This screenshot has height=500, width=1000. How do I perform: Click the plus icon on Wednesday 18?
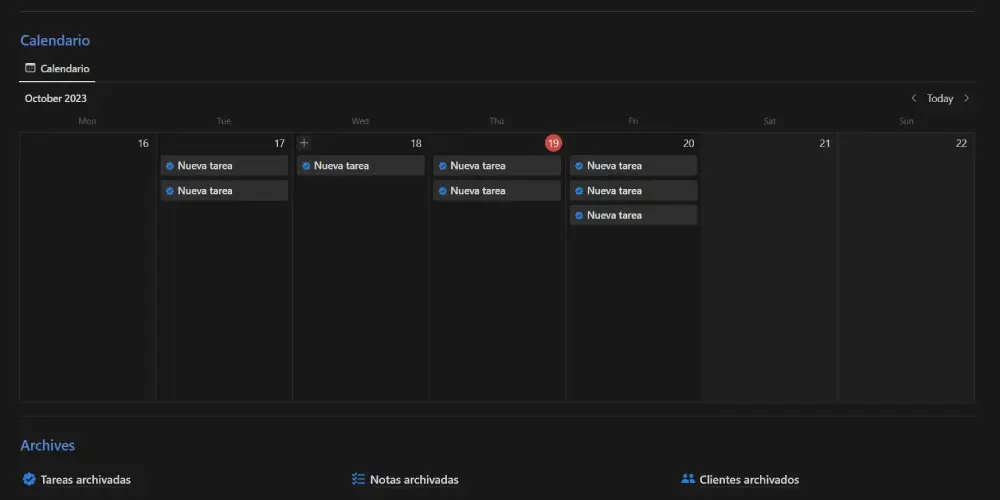304,143
